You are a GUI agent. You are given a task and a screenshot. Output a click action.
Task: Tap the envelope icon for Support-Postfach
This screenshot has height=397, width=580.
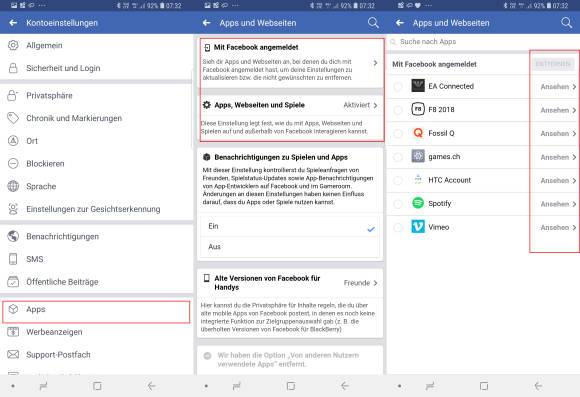pyautogui.click(x=13, y=354)
